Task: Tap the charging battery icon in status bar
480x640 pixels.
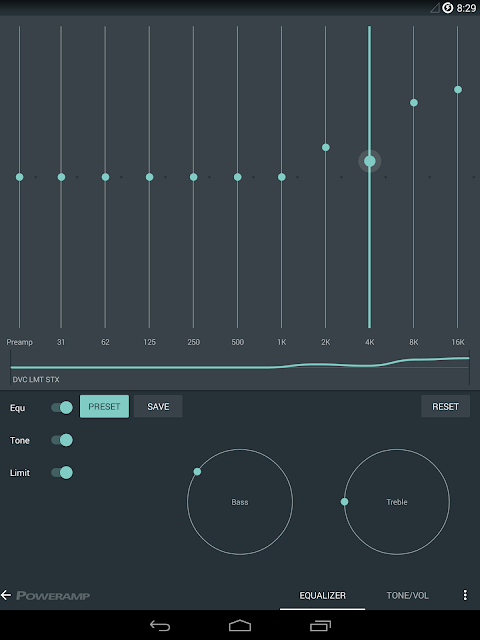Action: [448, 8]
